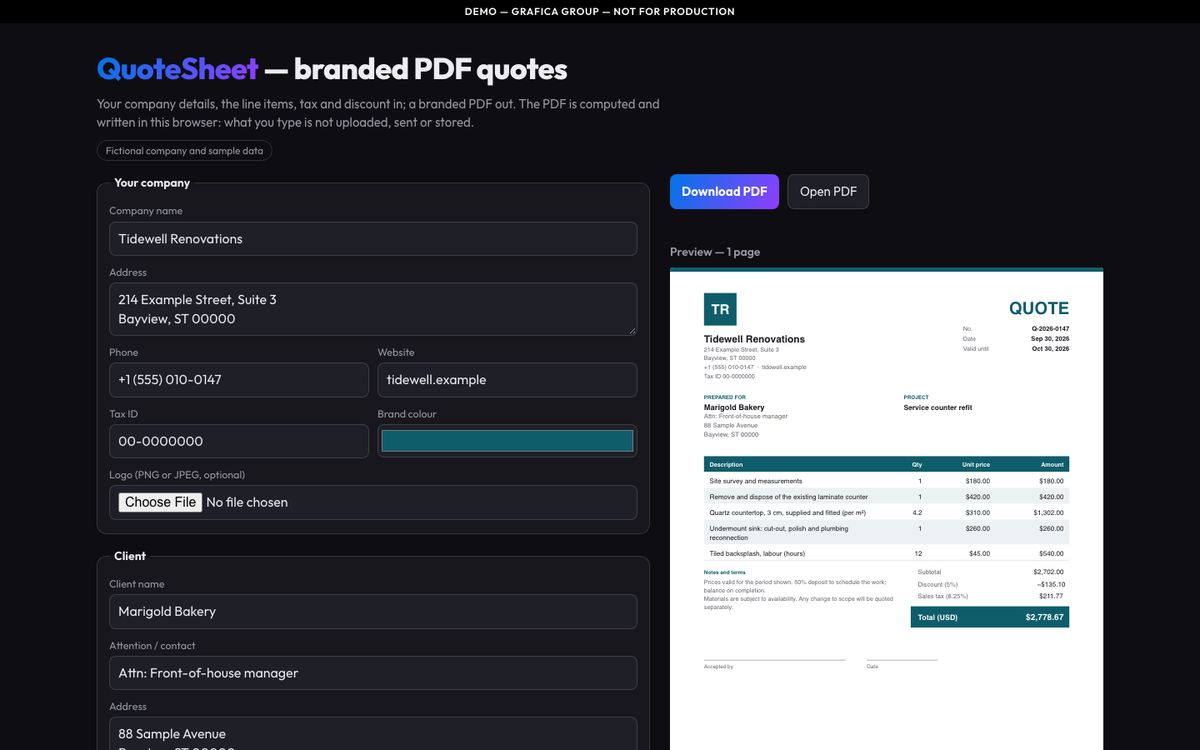Click the Qty column header
Screen dimensions: 1200x750
click(917, 465)
